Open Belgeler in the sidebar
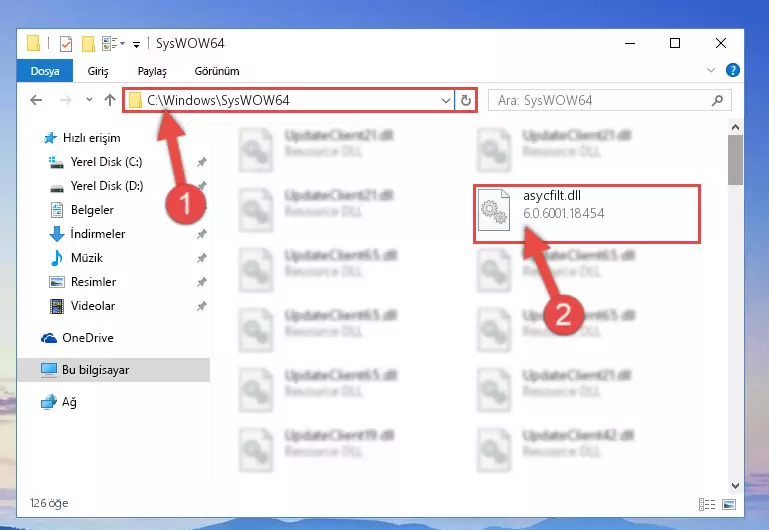Viewport: 769px width, 530px height. click(x=92, y=210)
